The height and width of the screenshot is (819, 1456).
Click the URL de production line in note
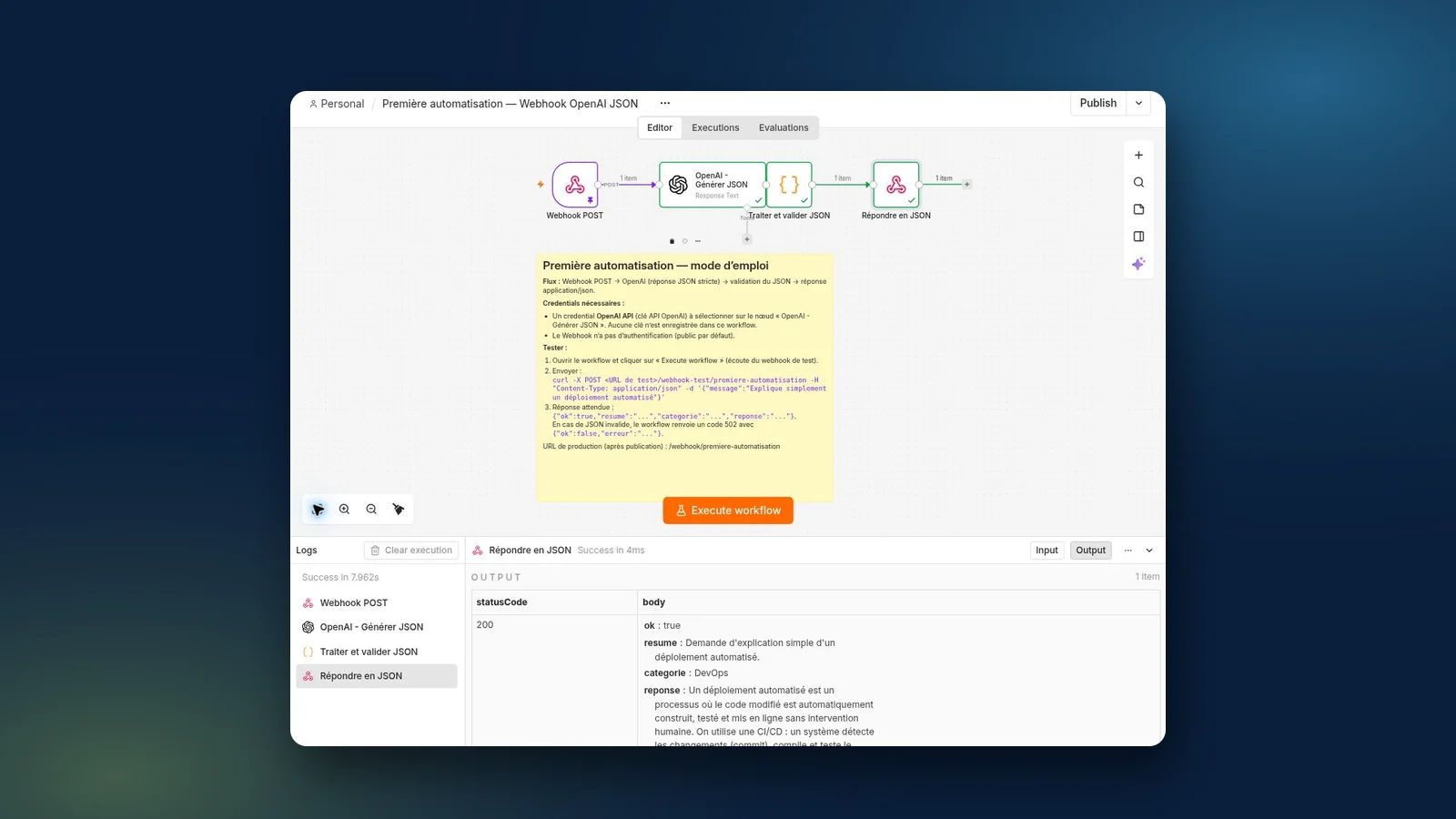pyautogui.click(x=662, y=447)
